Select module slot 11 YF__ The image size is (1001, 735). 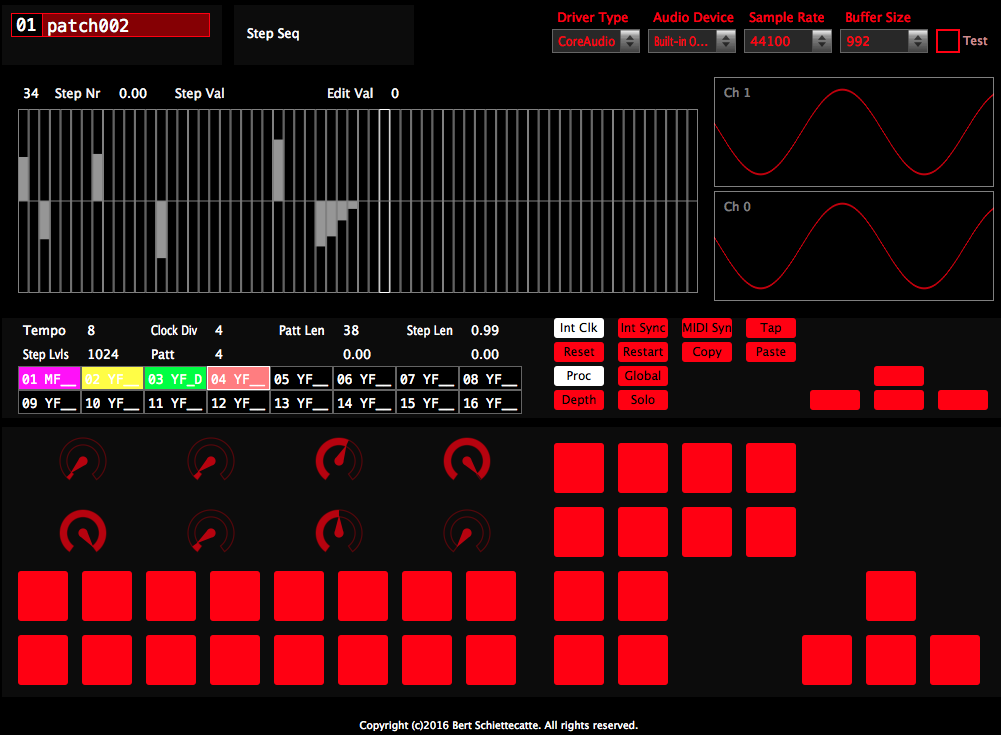(x=176, y=403)
